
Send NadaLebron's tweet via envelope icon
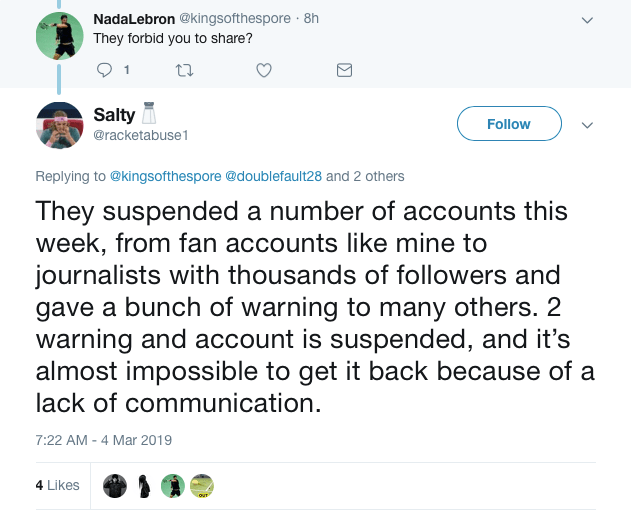tap(343, 70)
